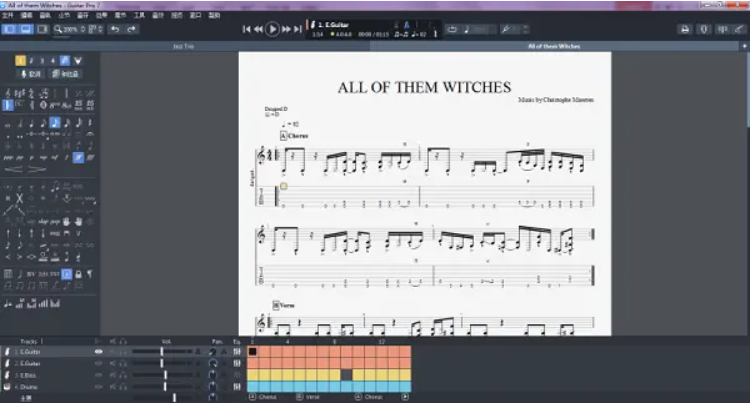Screen dimensions: 754x410
Task: Click the highlighted eighth note duration icon
Action: click(x=54, y=123)
